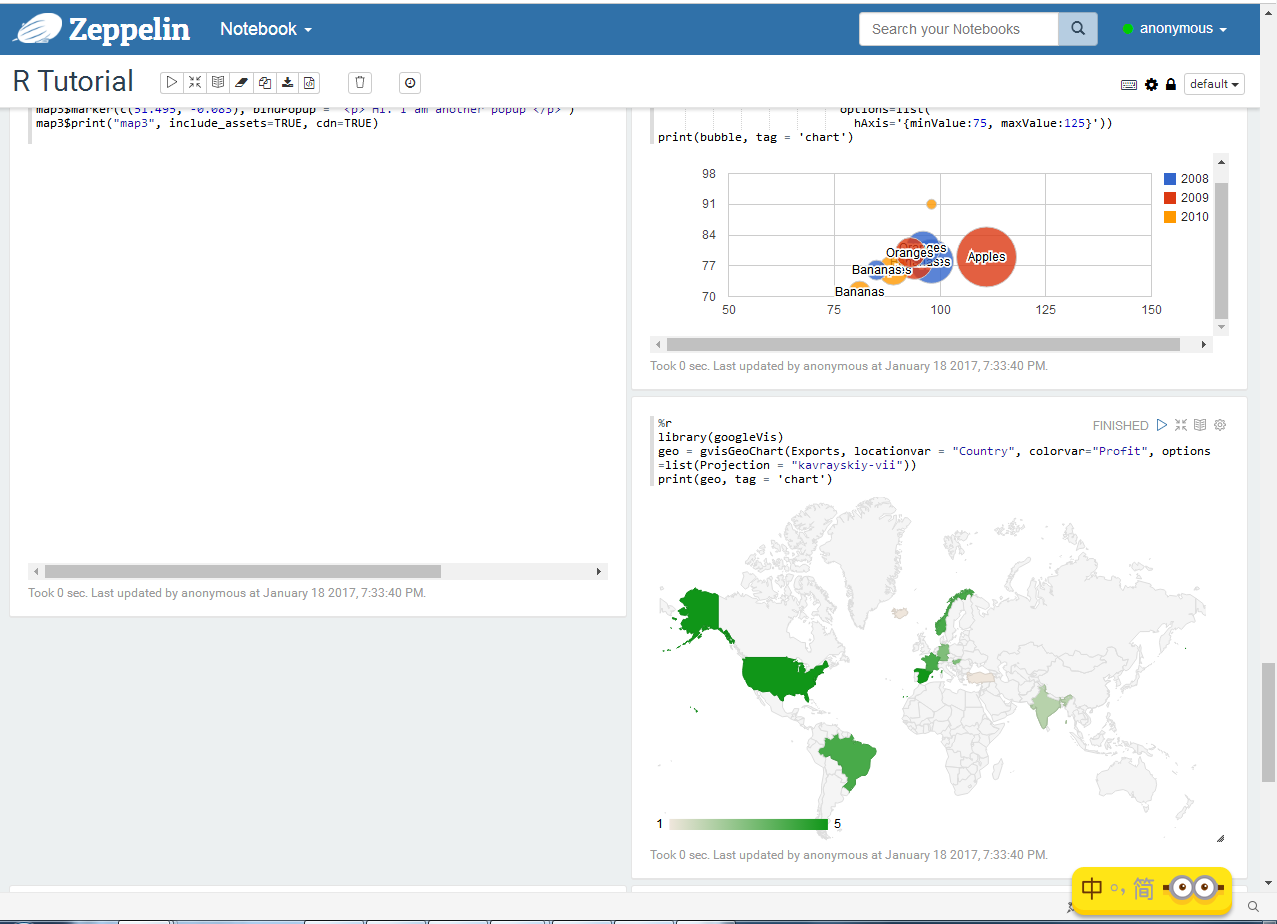
Task: Click the eraser icon to clear all output
Action: tap(241, 83)
